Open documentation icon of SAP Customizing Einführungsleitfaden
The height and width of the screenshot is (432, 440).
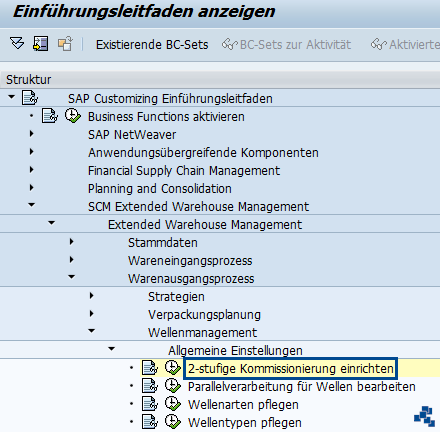click(x=30, y=98)
